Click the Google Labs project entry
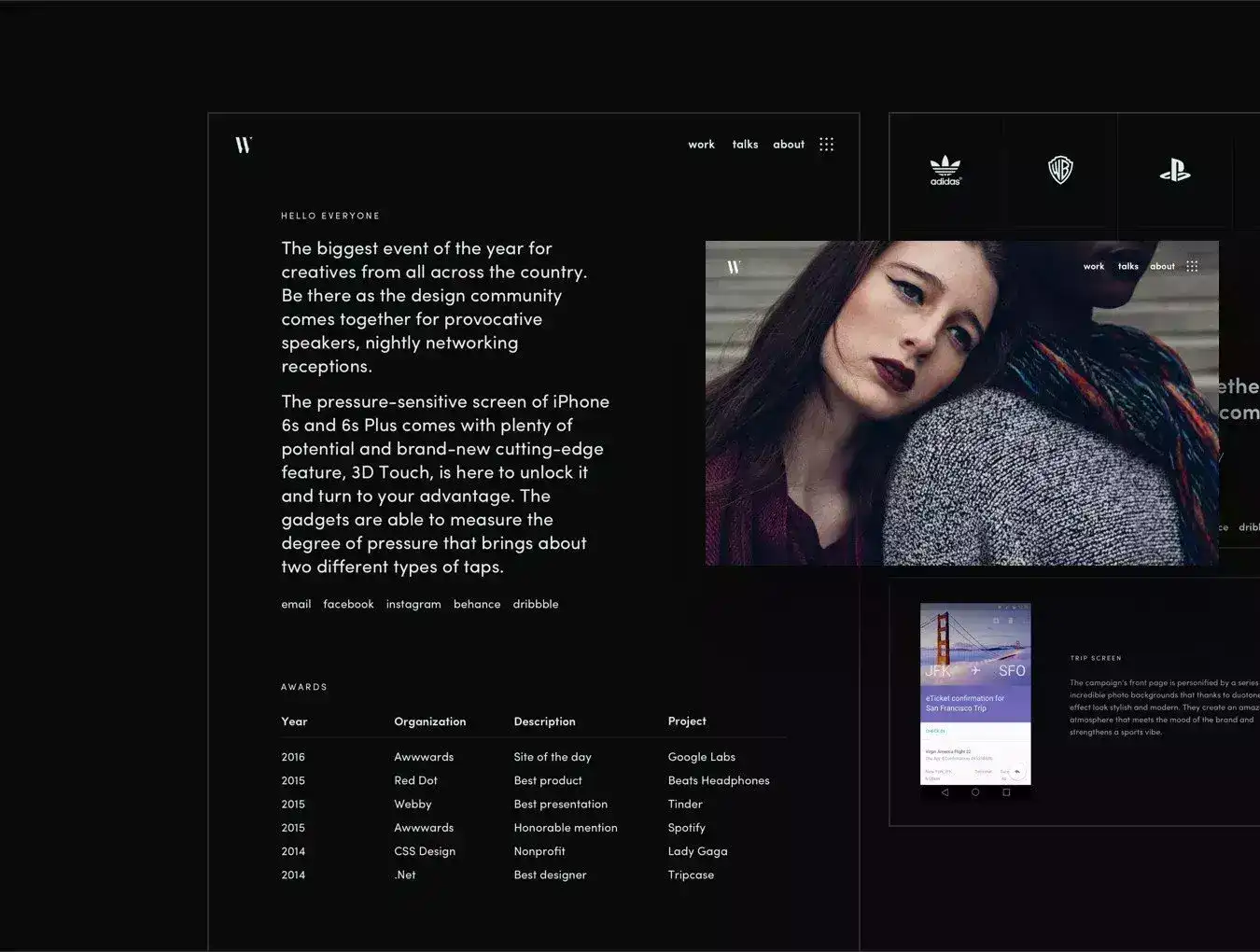1260x952 pixels. click(701, 757)
